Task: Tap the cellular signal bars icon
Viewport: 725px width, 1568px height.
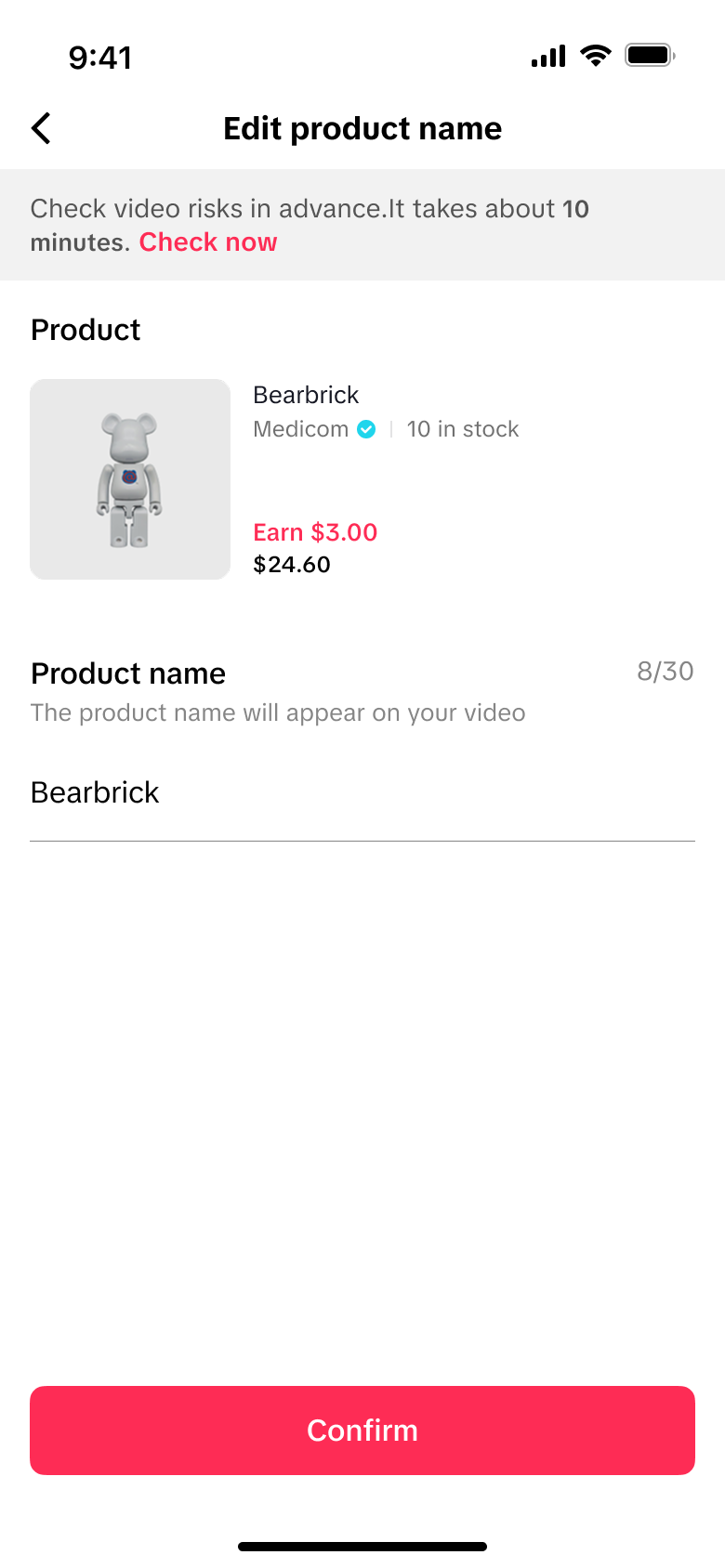Action: pyautogui.click(x=548, y=57)
